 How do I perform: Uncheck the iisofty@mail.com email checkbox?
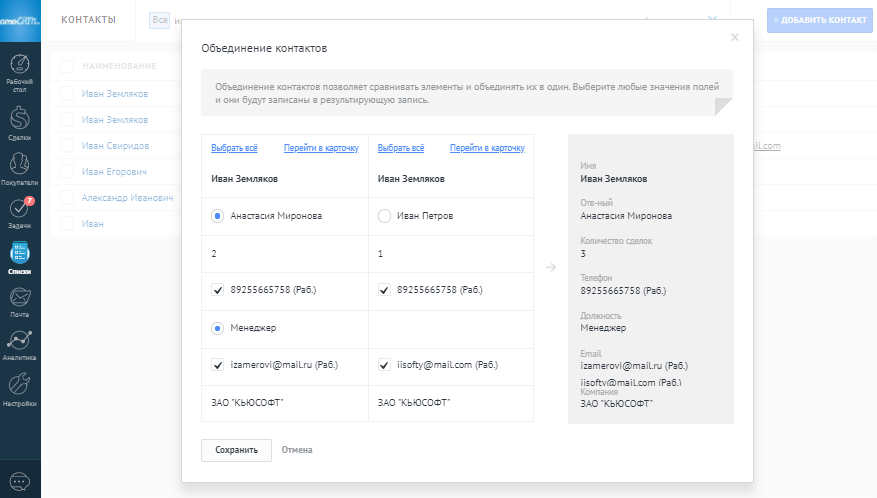point(384,366)
